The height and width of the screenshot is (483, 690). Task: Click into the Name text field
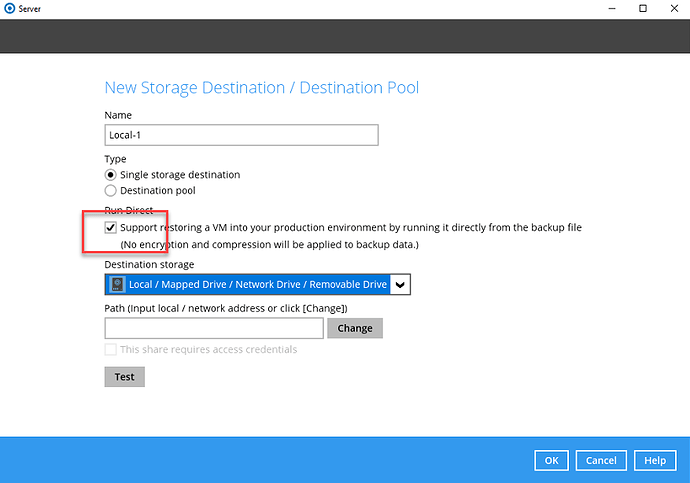[241, 135]
